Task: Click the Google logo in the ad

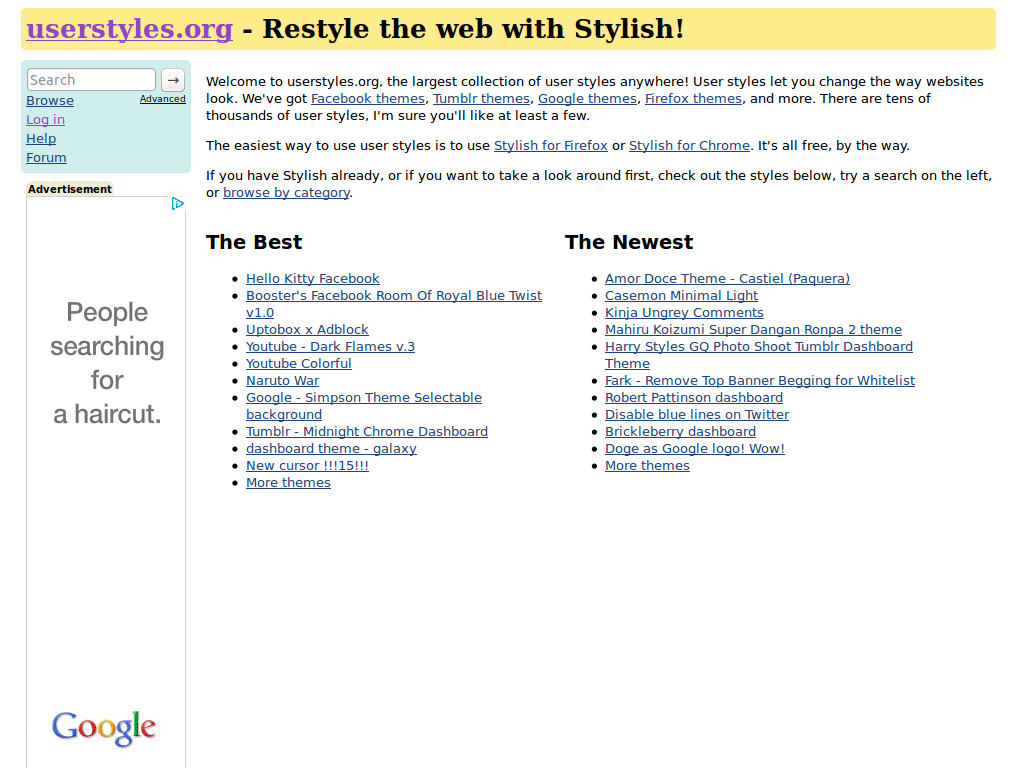Action: tap(104, 728)
